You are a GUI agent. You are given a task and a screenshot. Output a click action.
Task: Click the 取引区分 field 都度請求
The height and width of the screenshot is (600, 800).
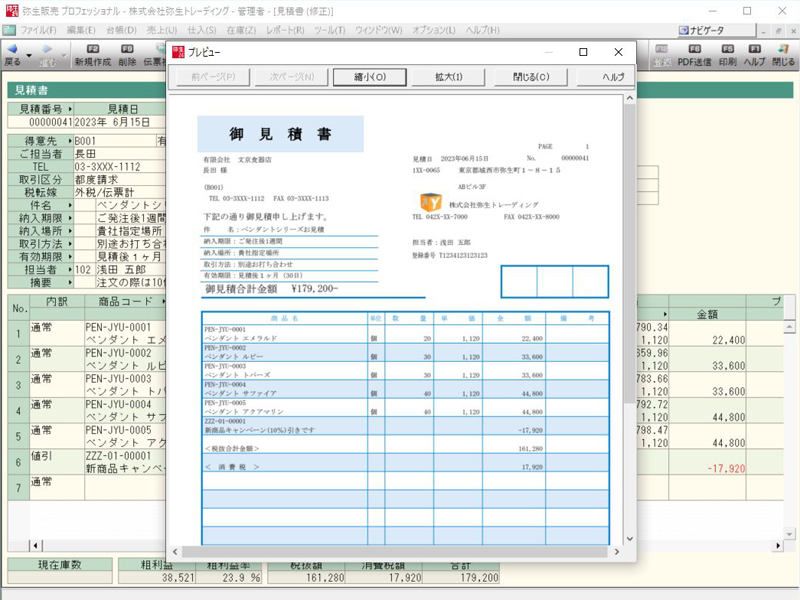pos(120,180)
